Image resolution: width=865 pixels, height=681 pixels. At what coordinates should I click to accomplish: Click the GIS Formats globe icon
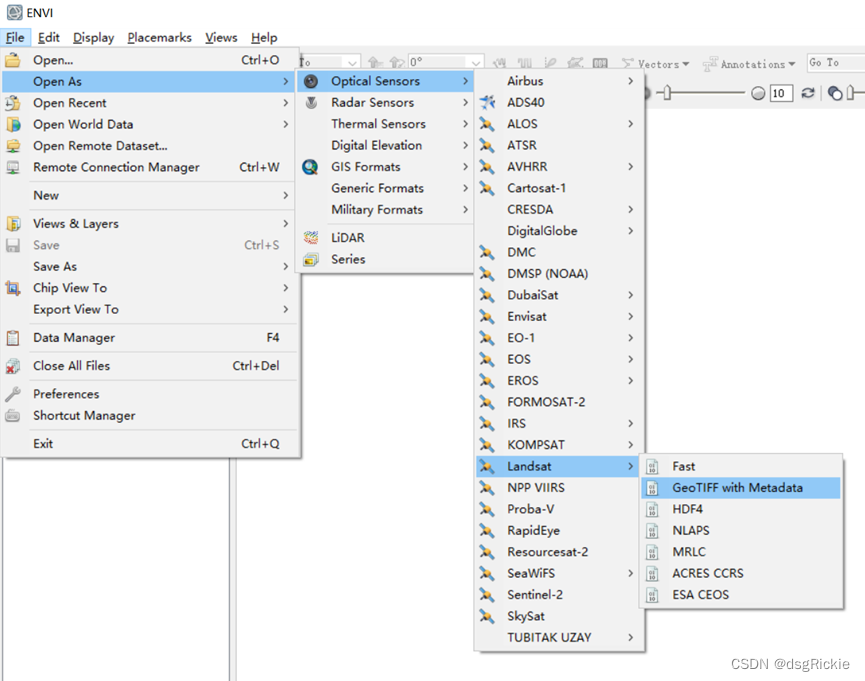tap(311, 167)
